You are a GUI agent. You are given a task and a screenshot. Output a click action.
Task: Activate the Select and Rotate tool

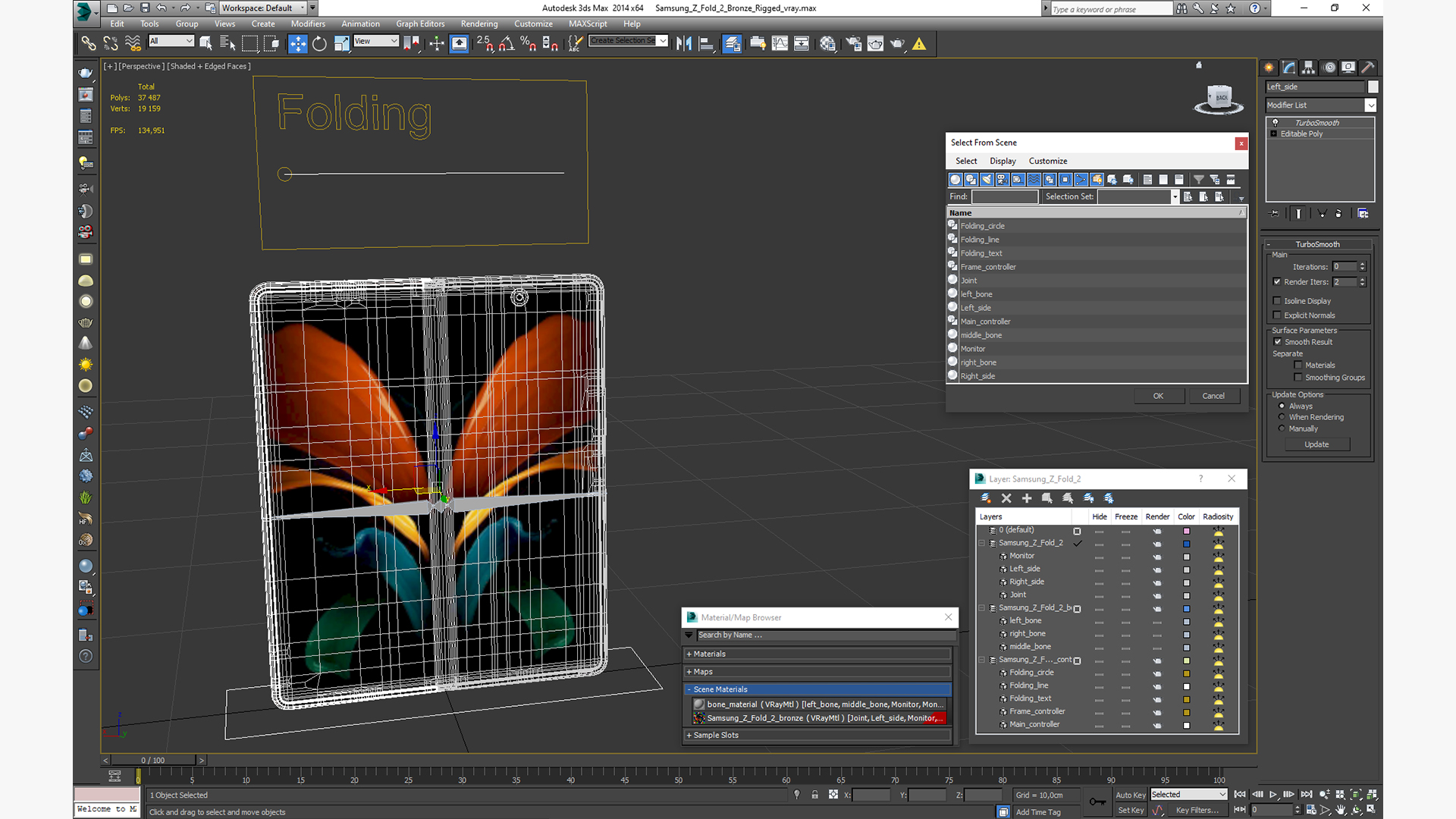(319, 44)
